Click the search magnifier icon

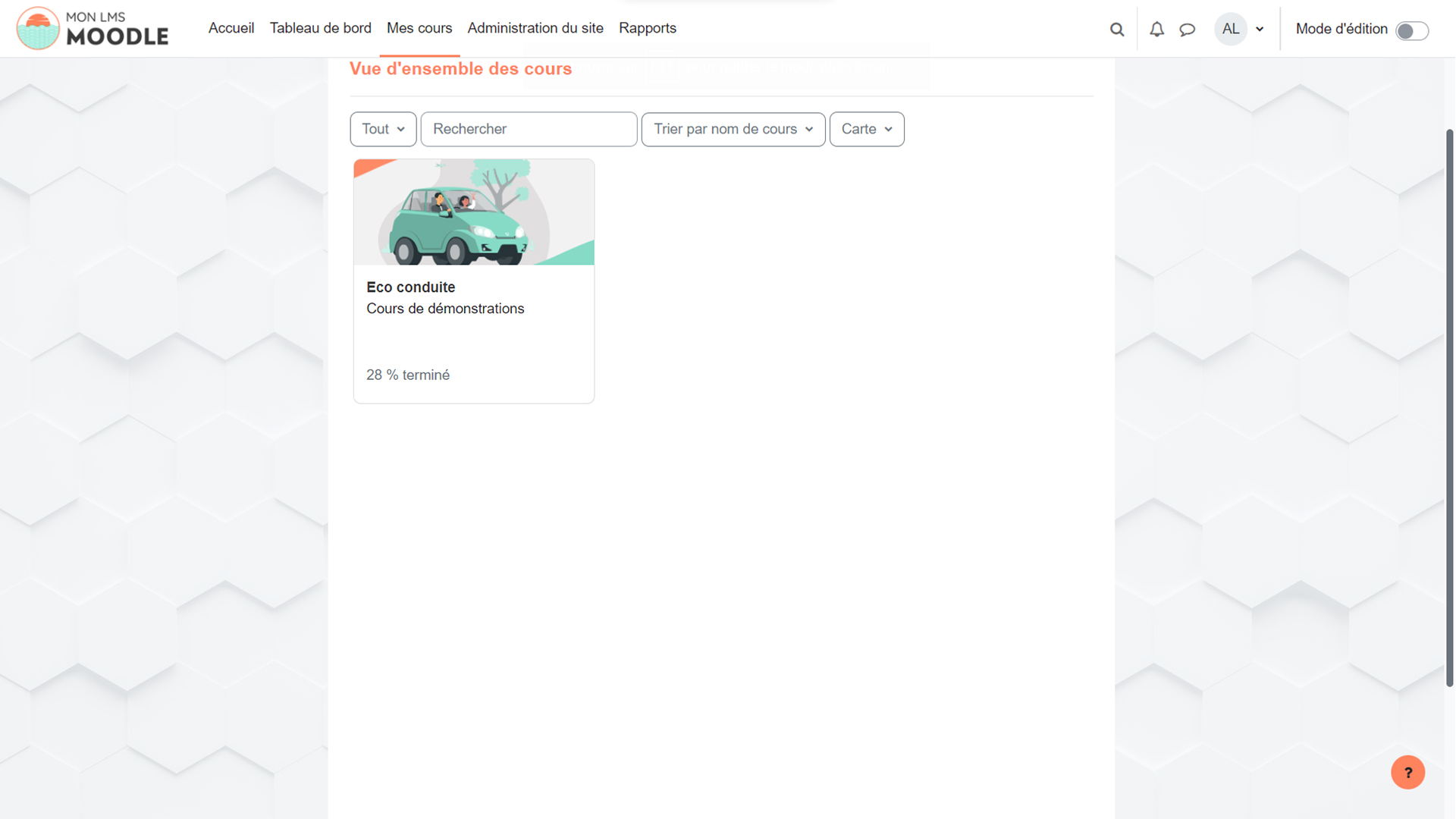pyautogui.click(x=1116, y=30)
